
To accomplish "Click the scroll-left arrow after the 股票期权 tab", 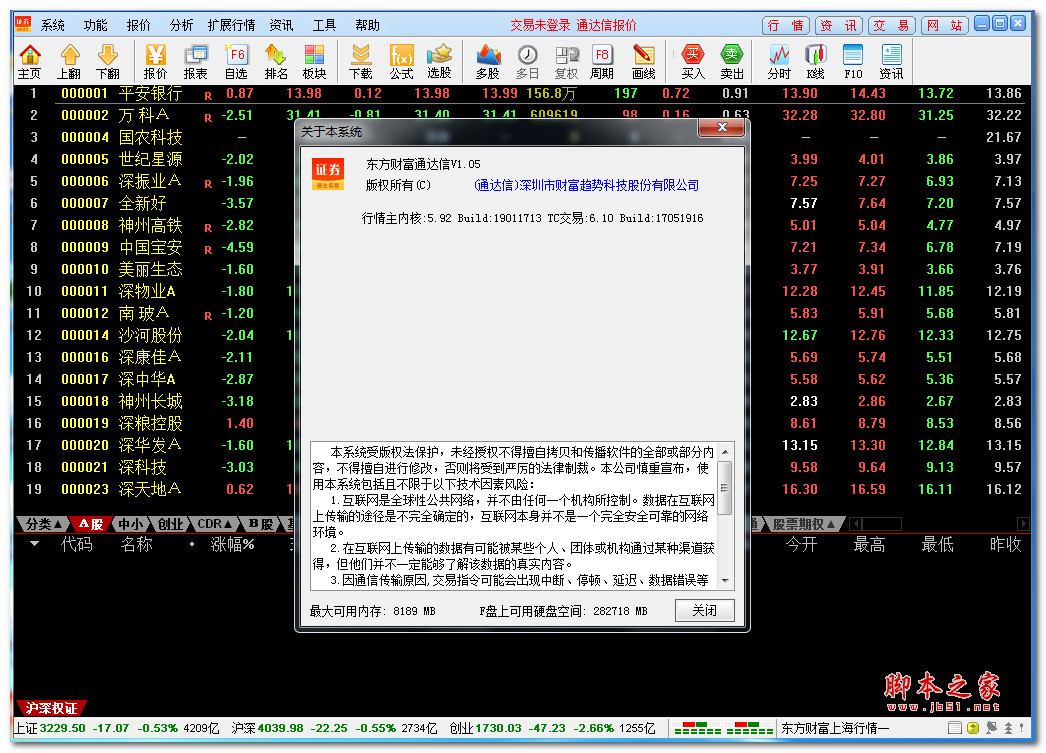I will 856,524.
